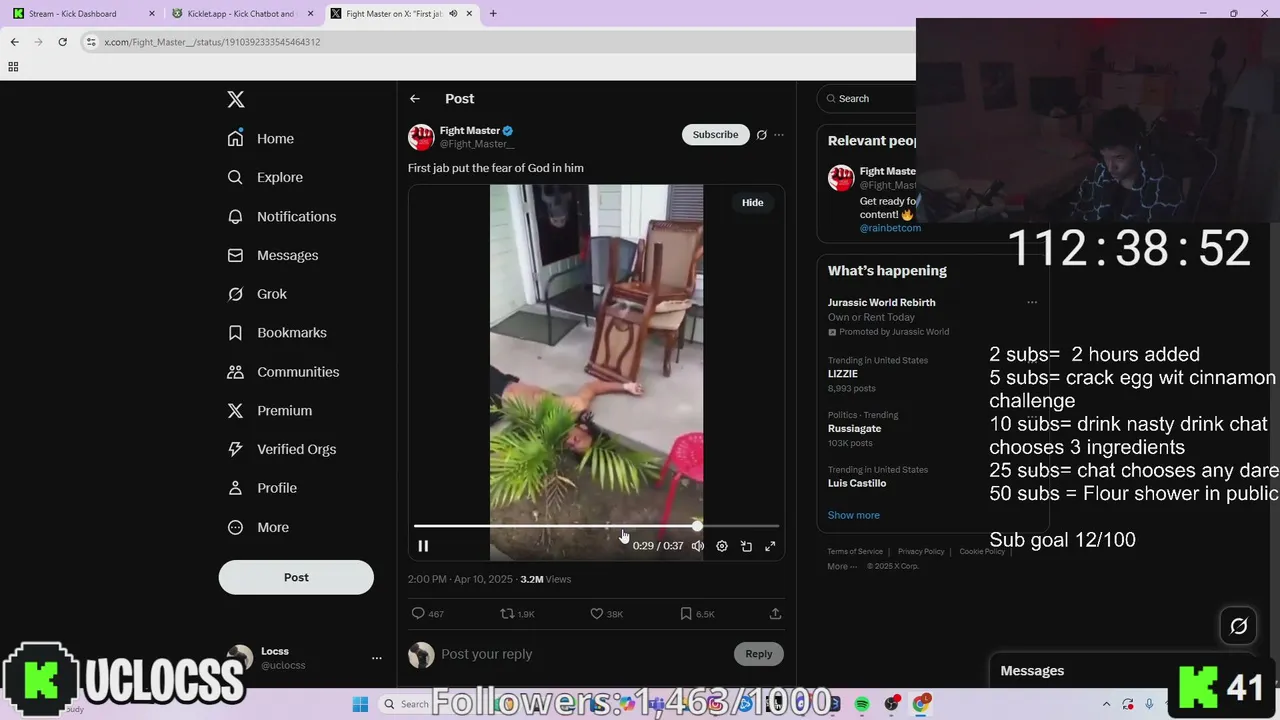Click the back arrow beside the Post heading
This screenshot has width=1280, height=720.
[x=415, y=98]
